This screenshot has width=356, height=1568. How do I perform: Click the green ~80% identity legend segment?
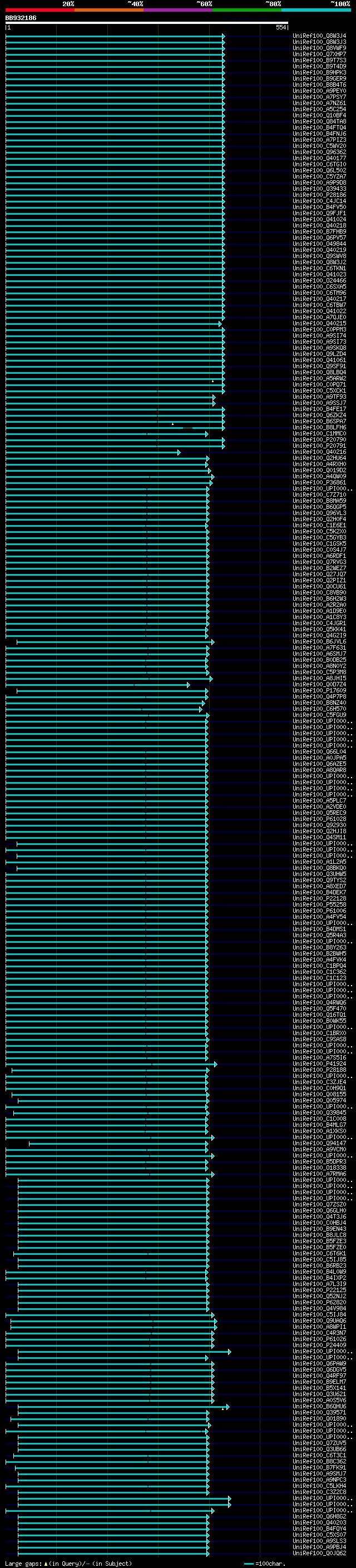point(247,10)
